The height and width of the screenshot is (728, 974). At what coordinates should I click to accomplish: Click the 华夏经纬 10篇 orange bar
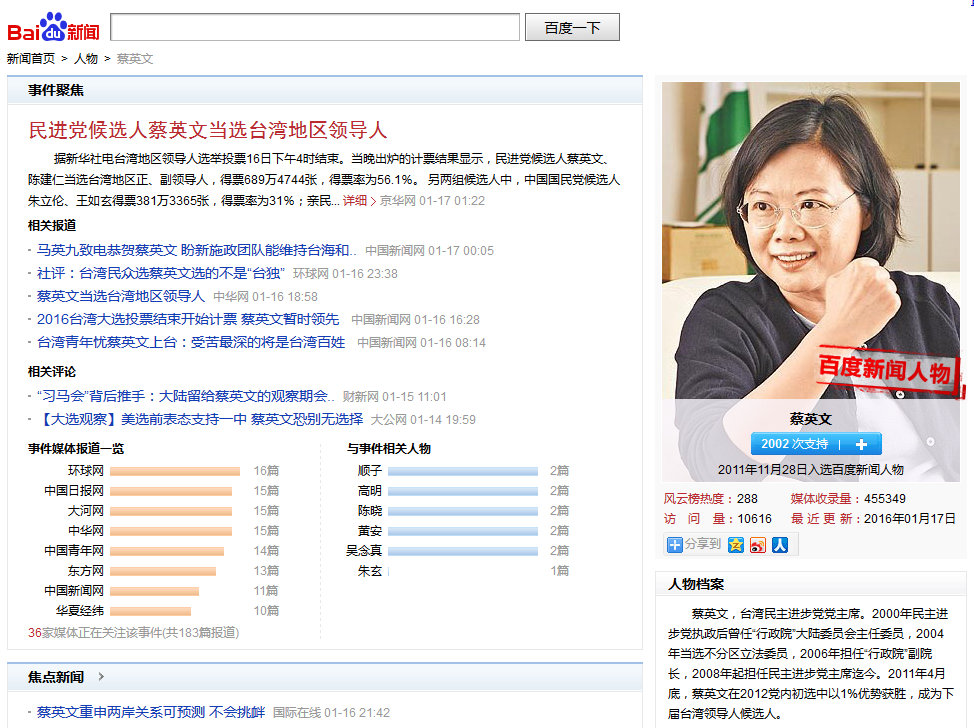tap(150, 611)
